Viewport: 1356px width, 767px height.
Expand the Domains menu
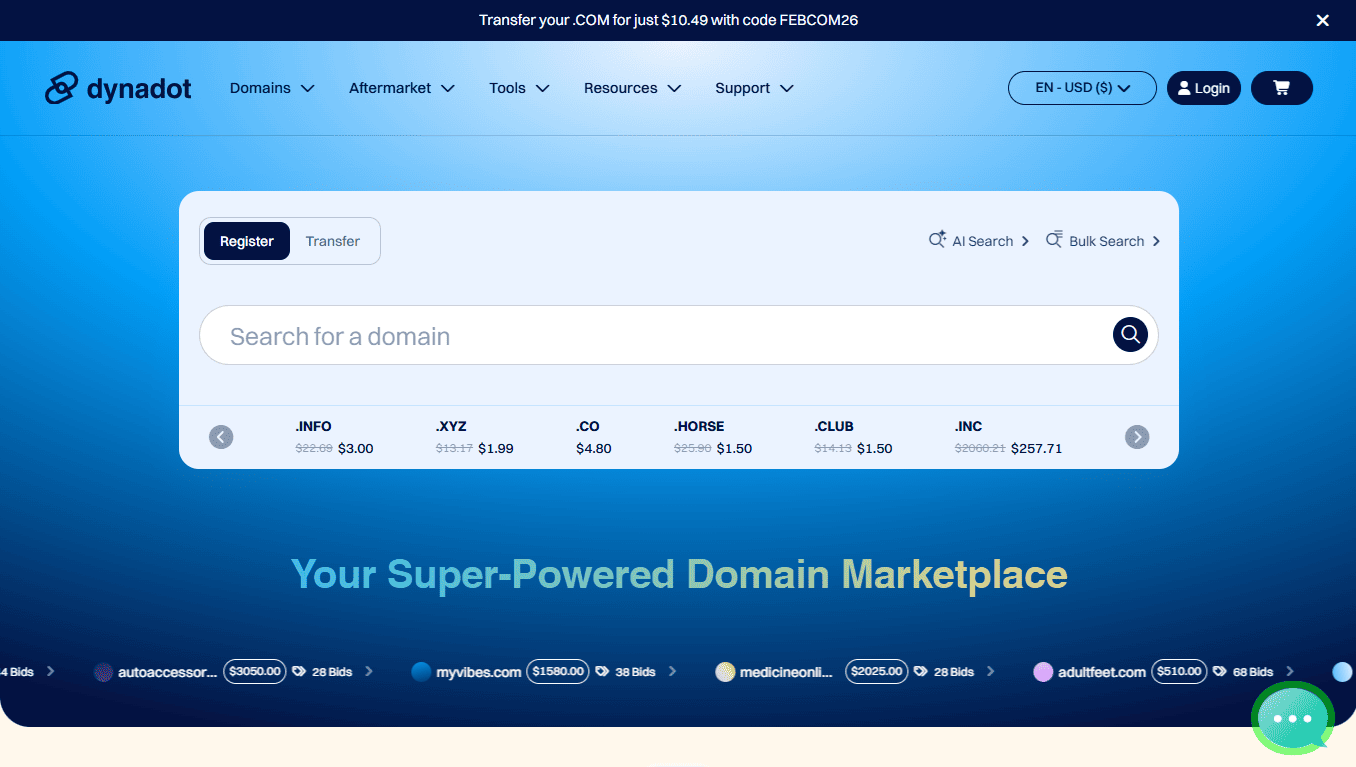[x=271, y=88]
